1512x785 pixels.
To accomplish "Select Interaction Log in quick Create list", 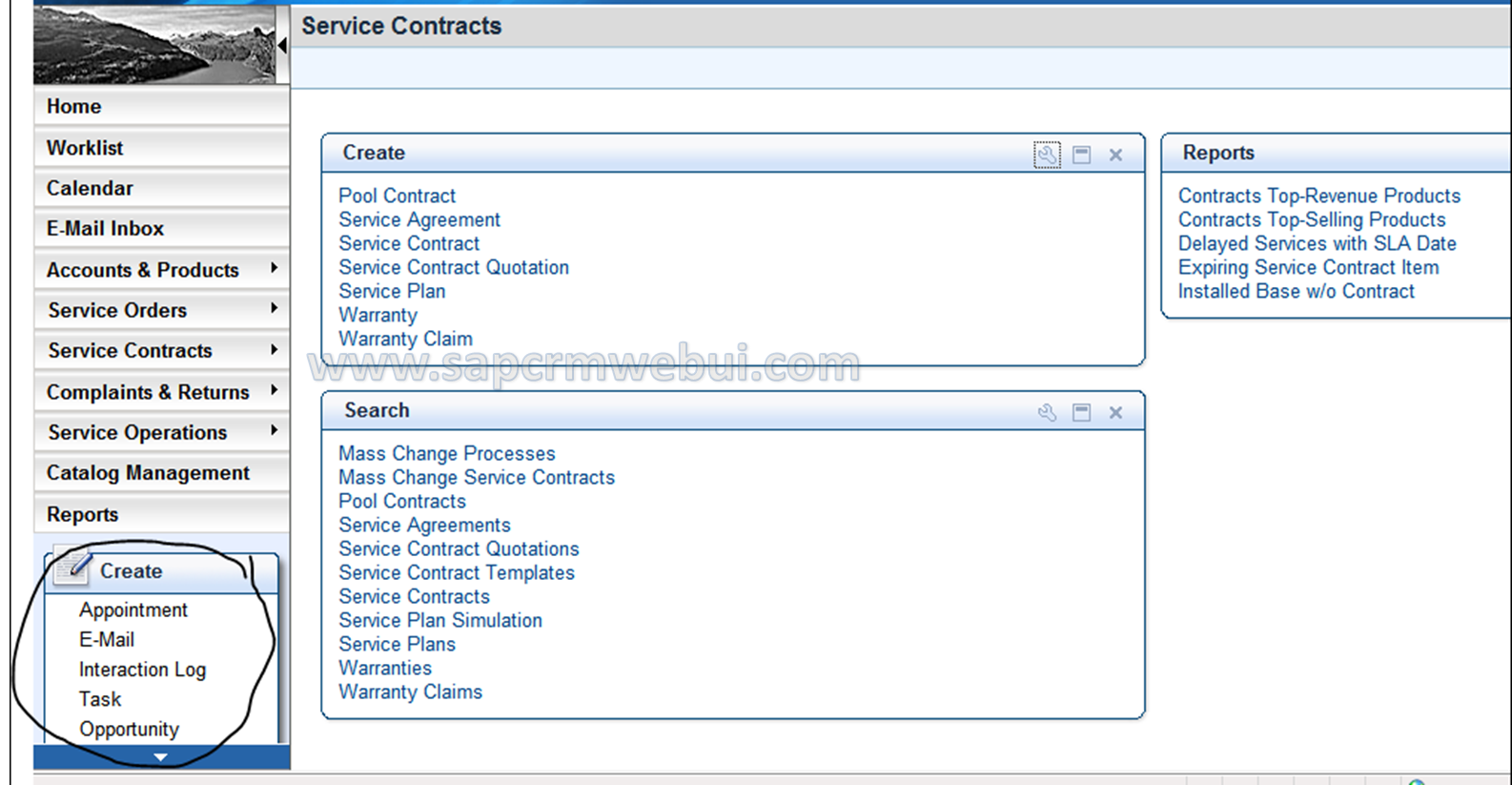I will pyautogui.click(x=142, y=670).
